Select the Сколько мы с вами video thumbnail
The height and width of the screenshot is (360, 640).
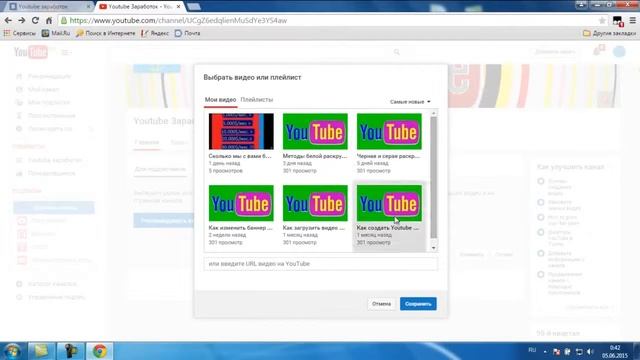241,131
